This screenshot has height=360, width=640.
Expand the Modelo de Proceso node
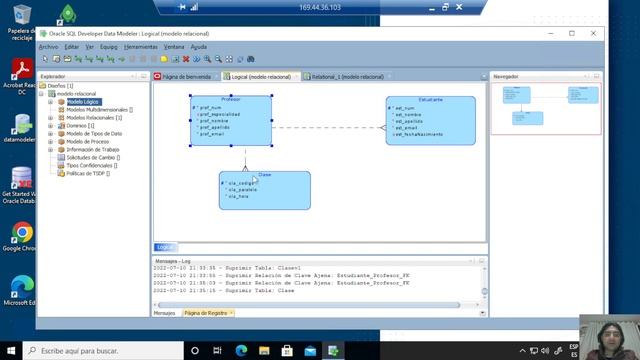50,142
